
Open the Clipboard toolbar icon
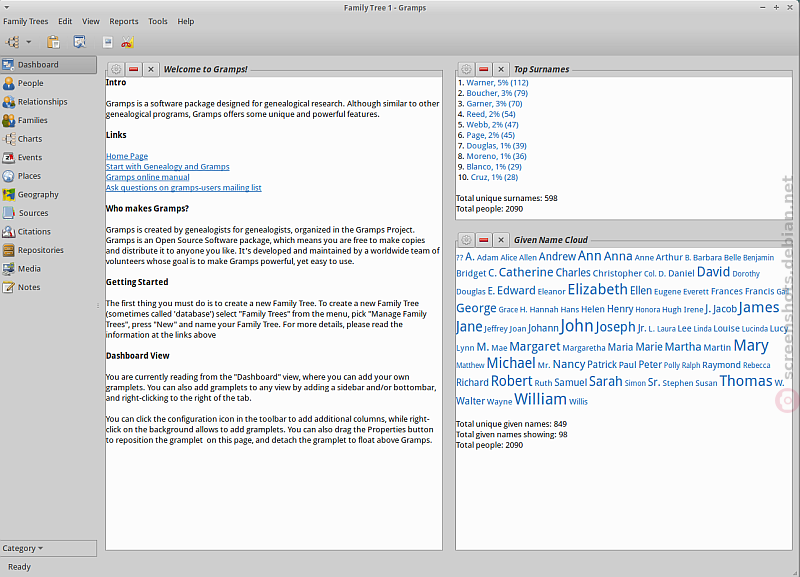(53, 42)
